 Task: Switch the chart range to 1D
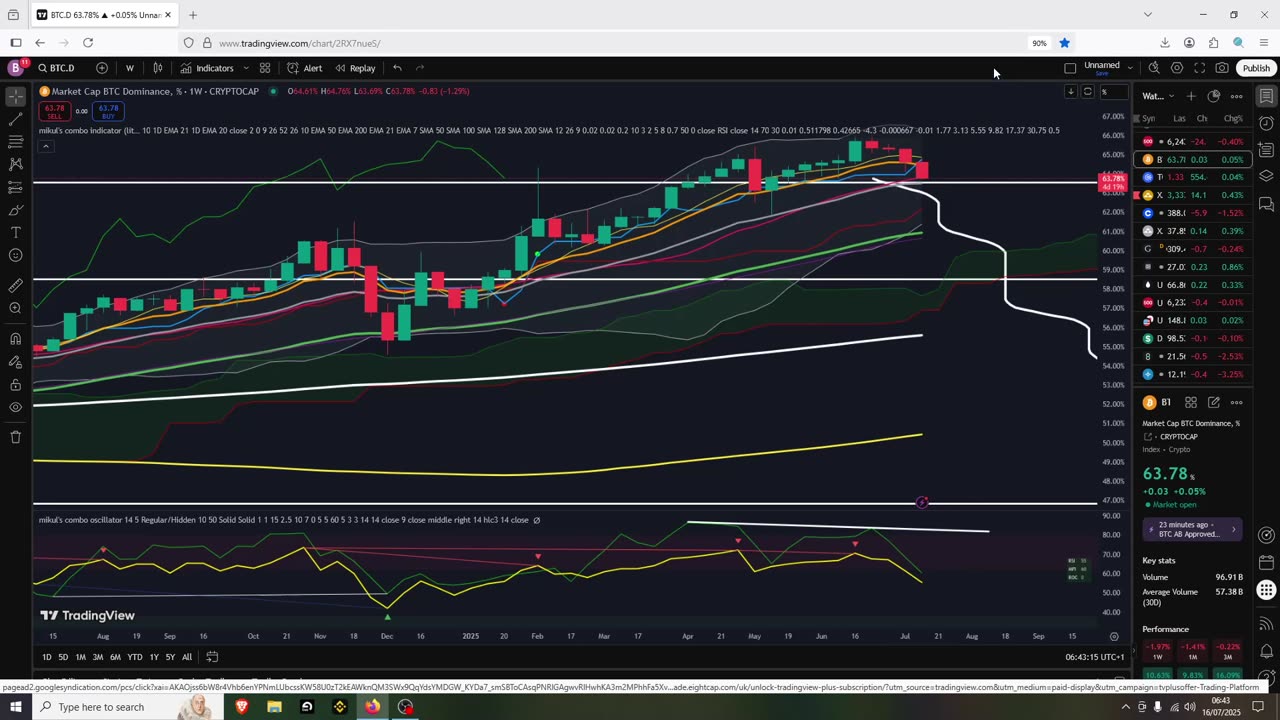coord(46,657)
